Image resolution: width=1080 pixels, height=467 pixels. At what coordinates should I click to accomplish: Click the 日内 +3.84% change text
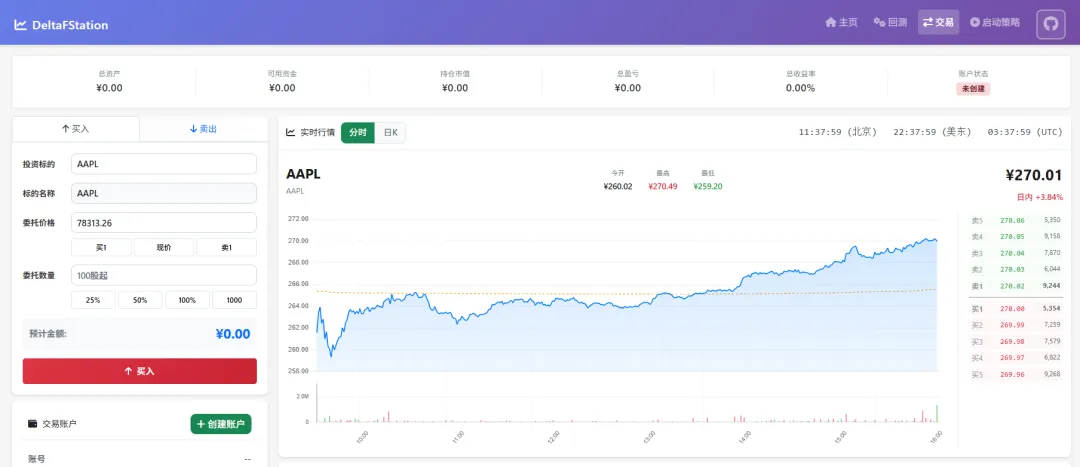point(1040,197)
